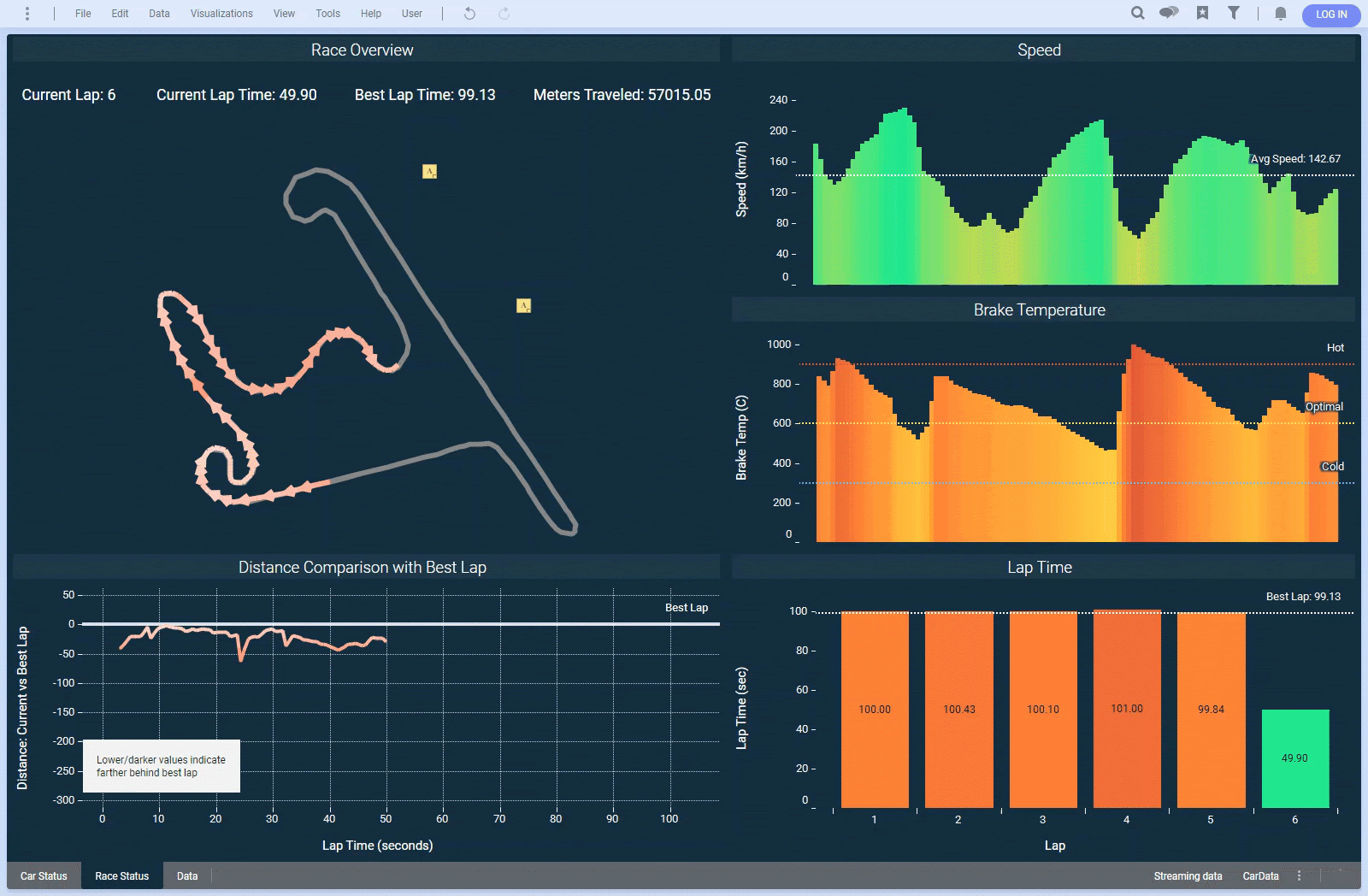Open the File menu
This screenshot has height=896, width=1368.
coord(83,14)
